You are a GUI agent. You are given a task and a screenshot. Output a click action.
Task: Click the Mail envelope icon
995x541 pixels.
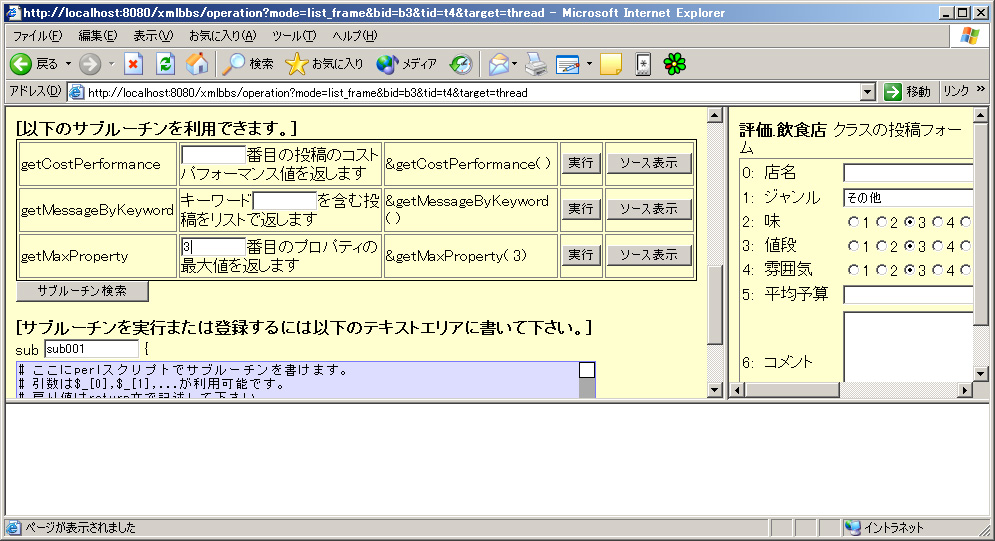pos(499,64)
